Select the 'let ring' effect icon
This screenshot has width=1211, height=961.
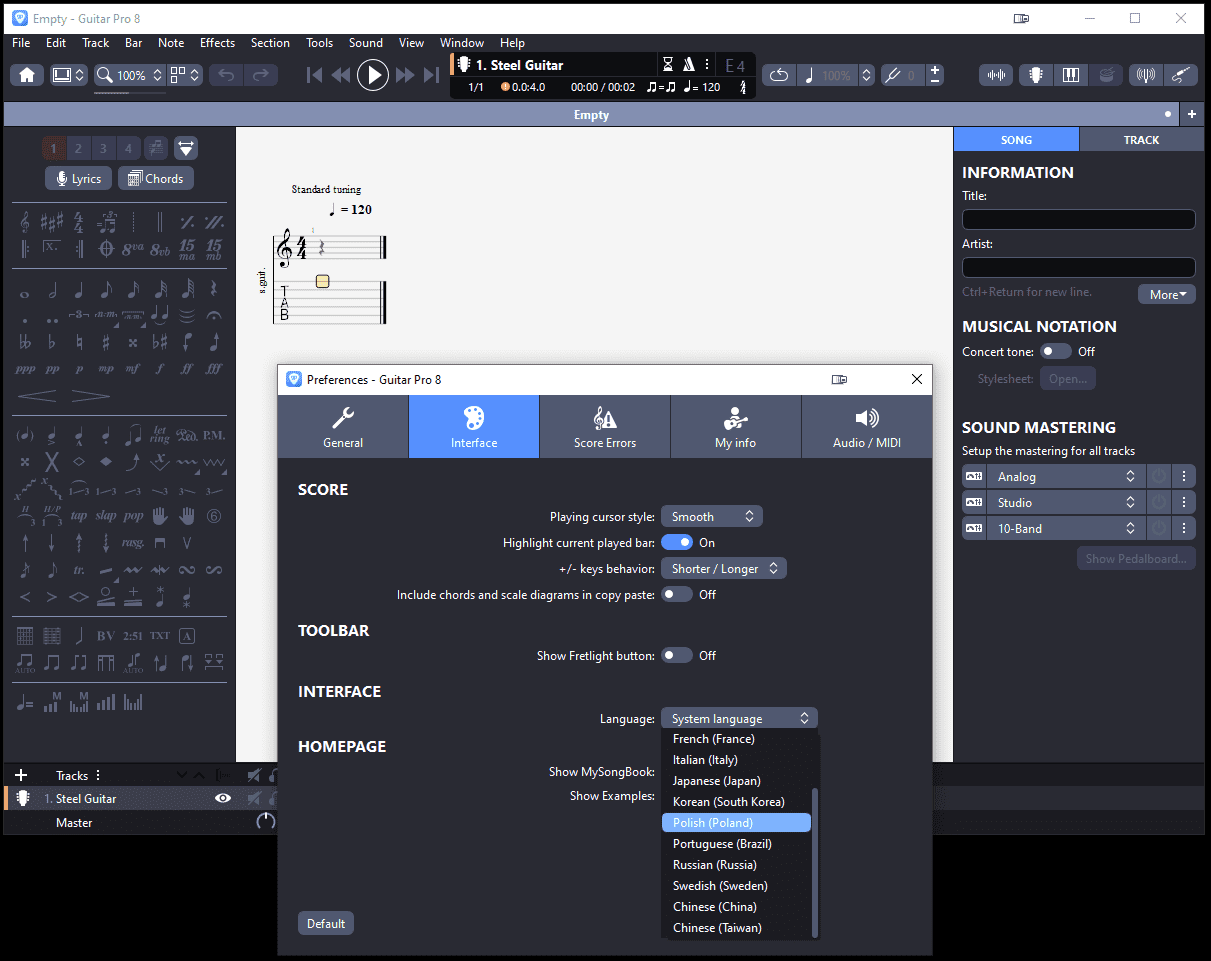[x=160, y=435]
